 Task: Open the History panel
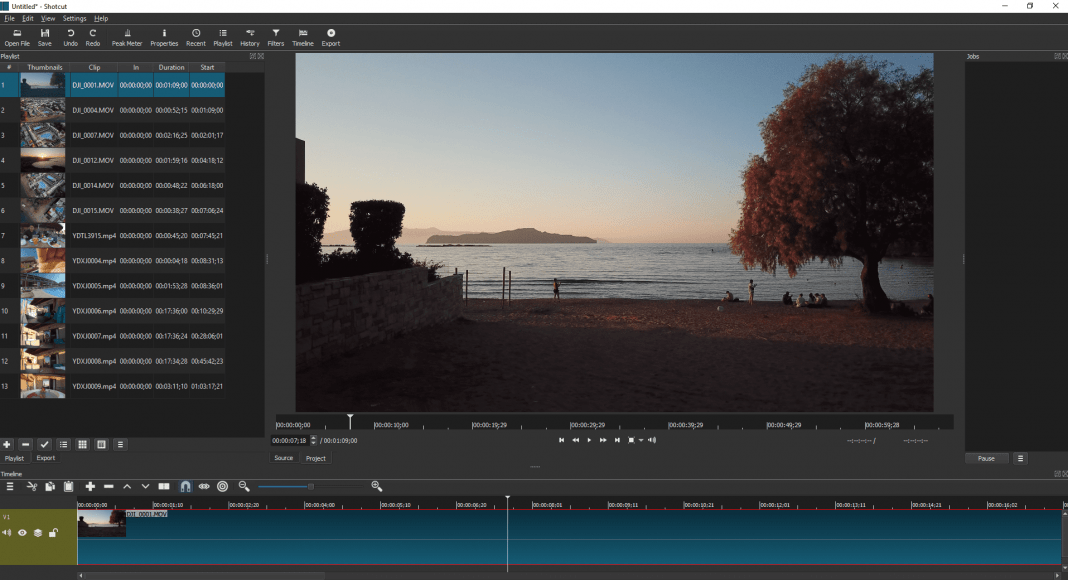[249, 37]
